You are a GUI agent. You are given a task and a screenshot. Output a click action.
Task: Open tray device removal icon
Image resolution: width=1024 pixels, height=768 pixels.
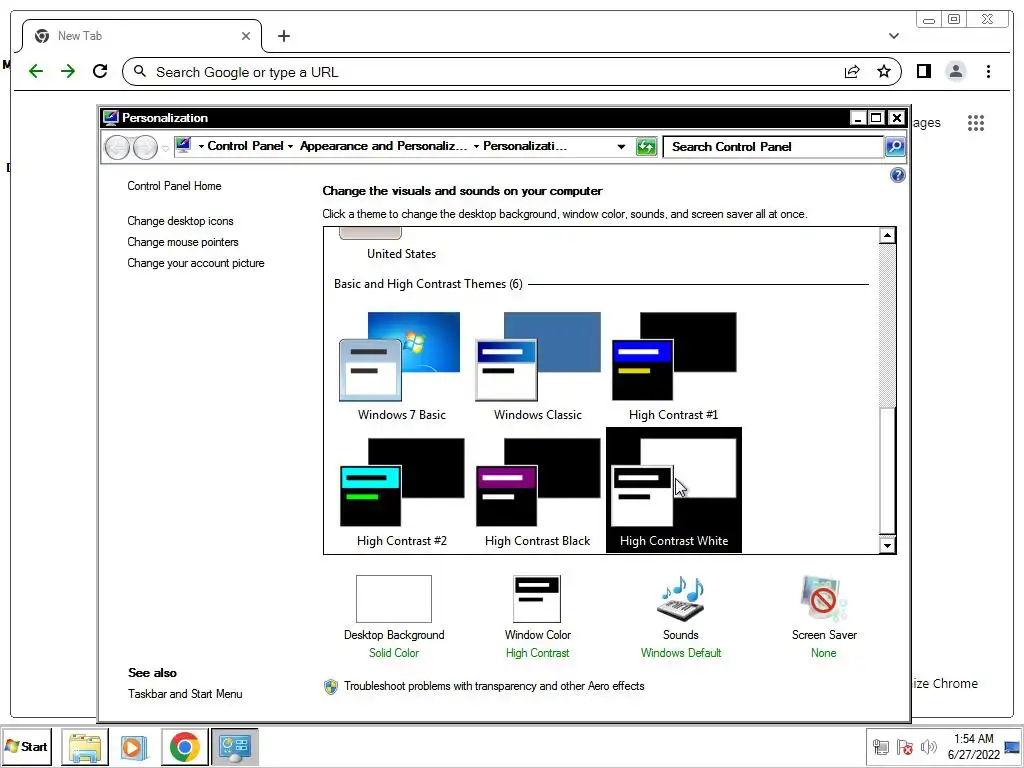[880, 747]
